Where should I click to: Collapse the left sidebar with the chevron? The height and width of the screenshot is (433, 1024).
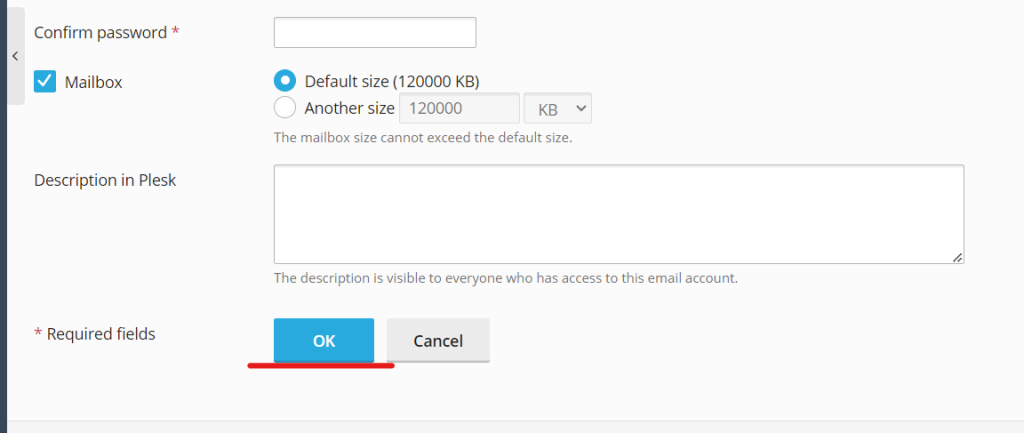pos(14,56)
